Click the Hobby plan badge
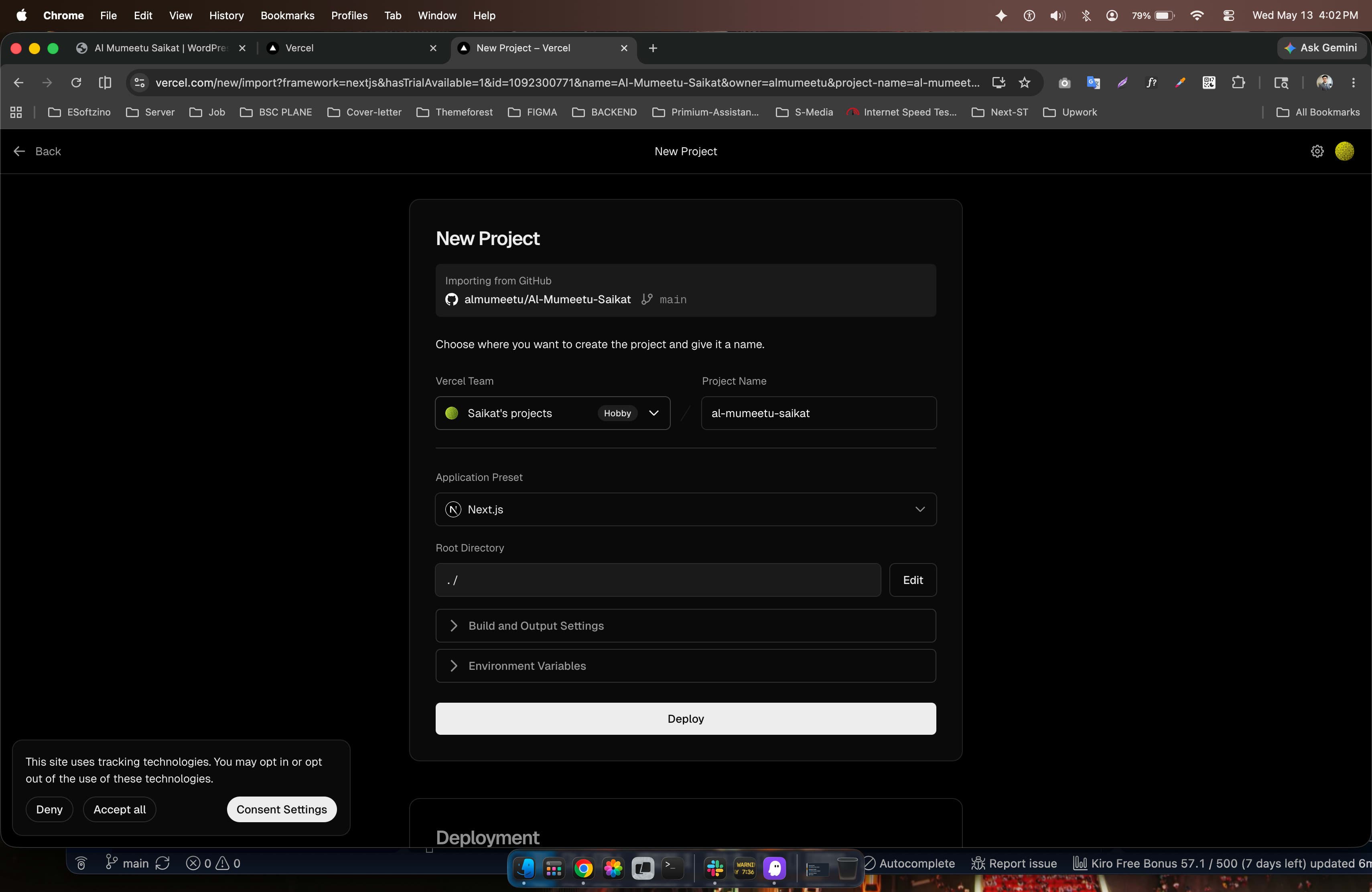Viewport: 1372px width, 892px height. point(617,413)
